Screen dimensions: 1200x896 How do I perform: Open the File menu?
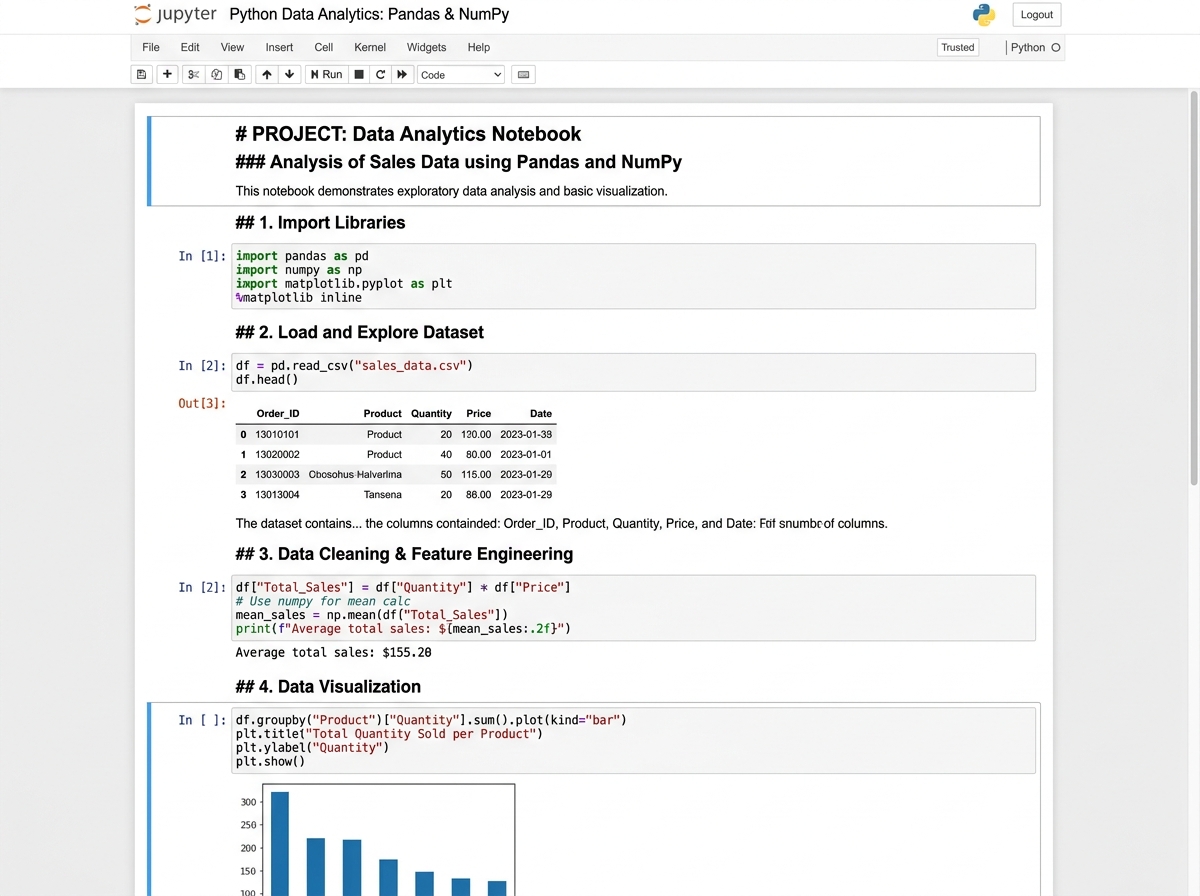tap(151, 47)
